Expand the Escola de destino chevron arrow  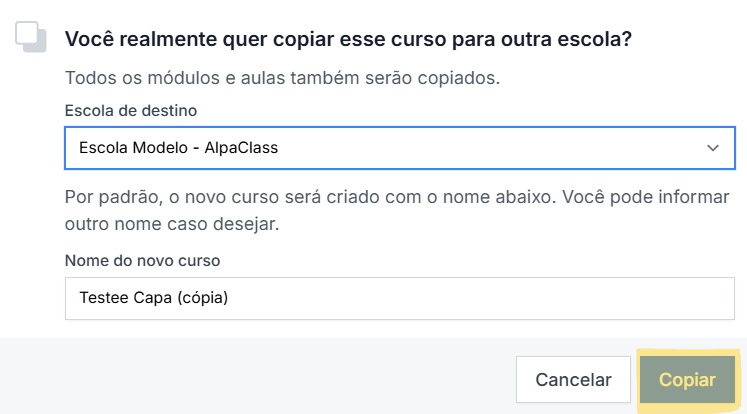point(713,148)
